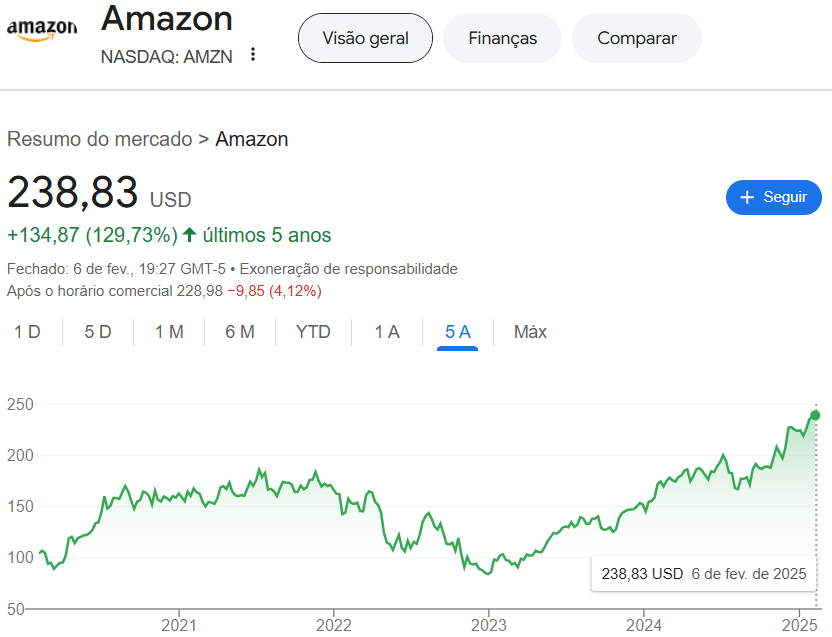
Task: Select the 1 D time range
Action: (27, 332)
